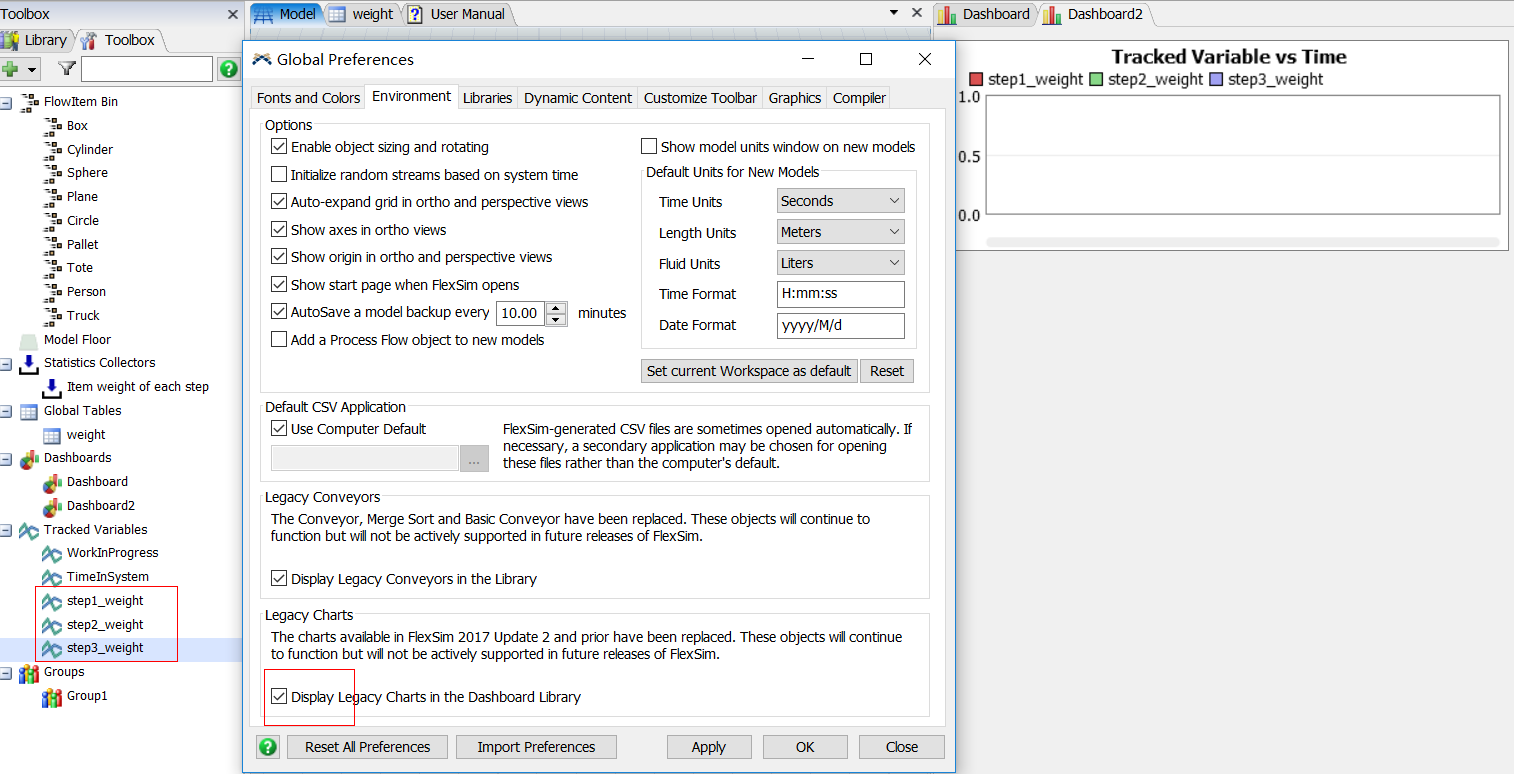Open the weight global table icon
Viewport: 1514px width, 774px height.
52,435
